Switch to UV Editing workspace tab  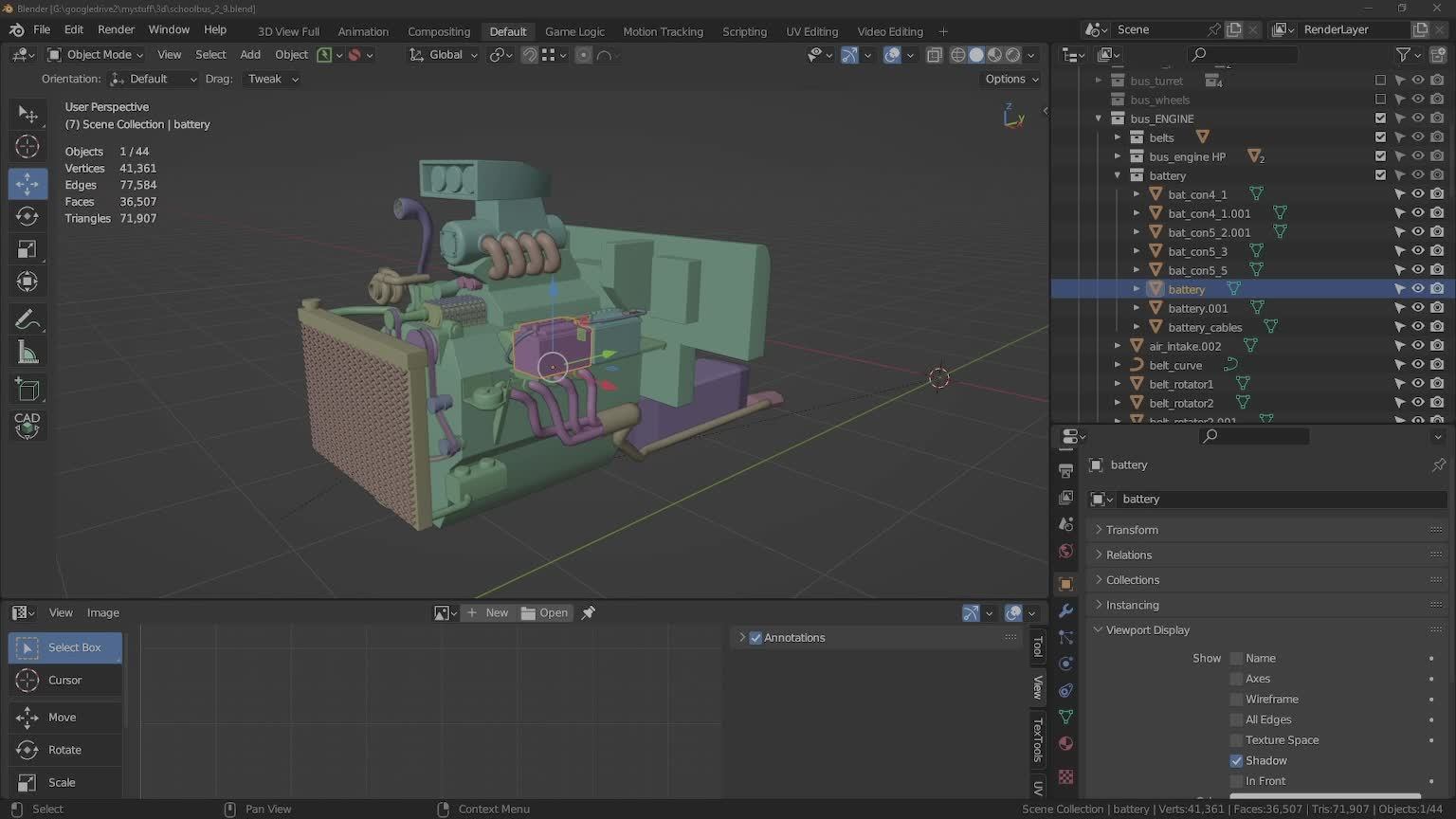coord(811,31)
